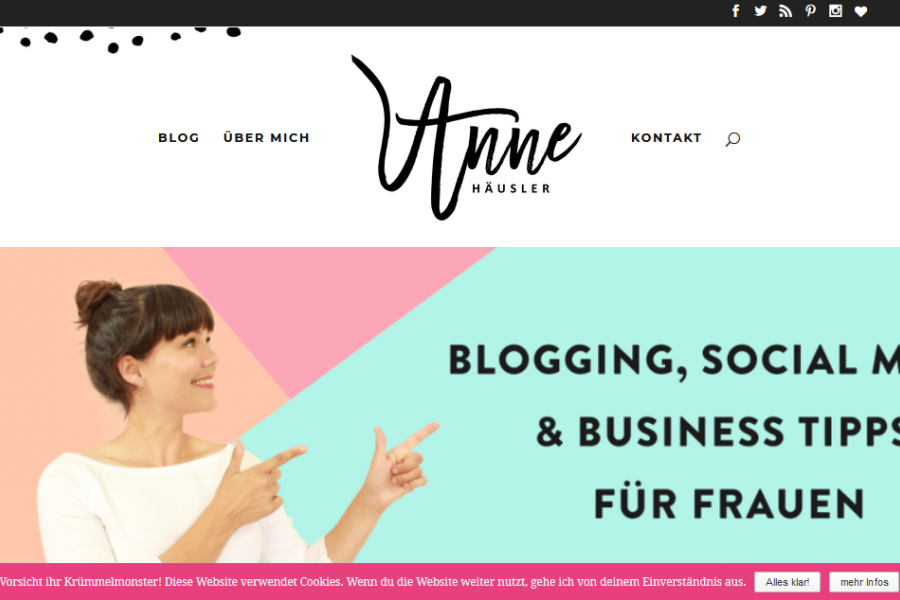Open the Instagram camera icon
900x600 pixels.
pyautogui.click(x=836, y=11)
